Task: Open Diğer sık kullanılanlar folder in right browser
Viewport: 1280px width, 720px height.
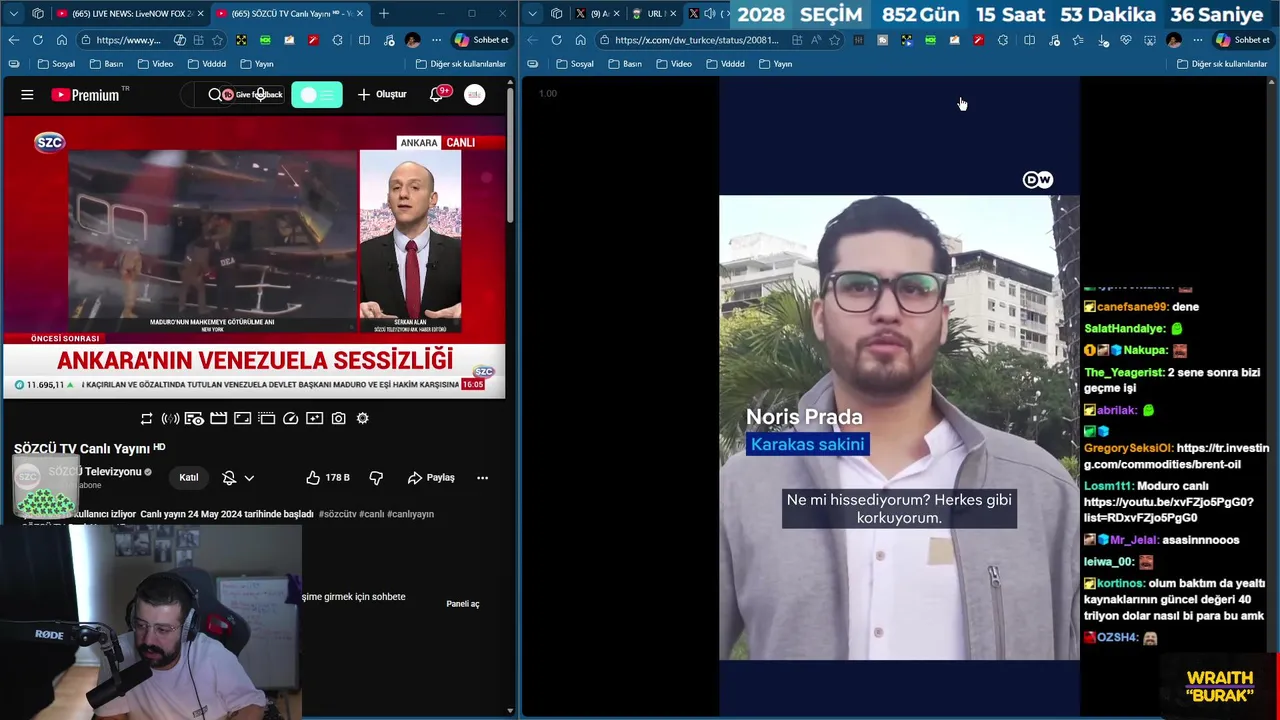Action: (1222, 64)
